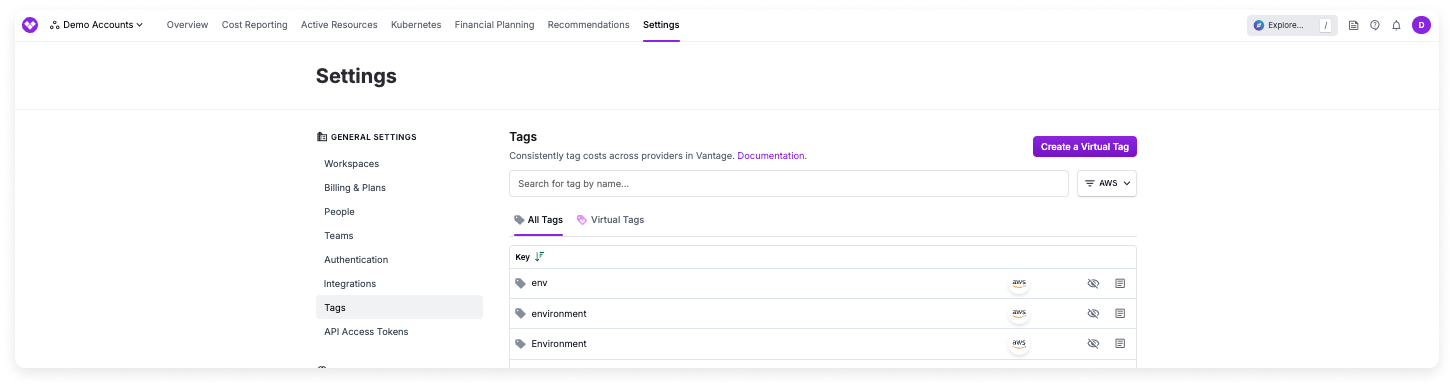Click the General Settings section heading

pos(366,137)
